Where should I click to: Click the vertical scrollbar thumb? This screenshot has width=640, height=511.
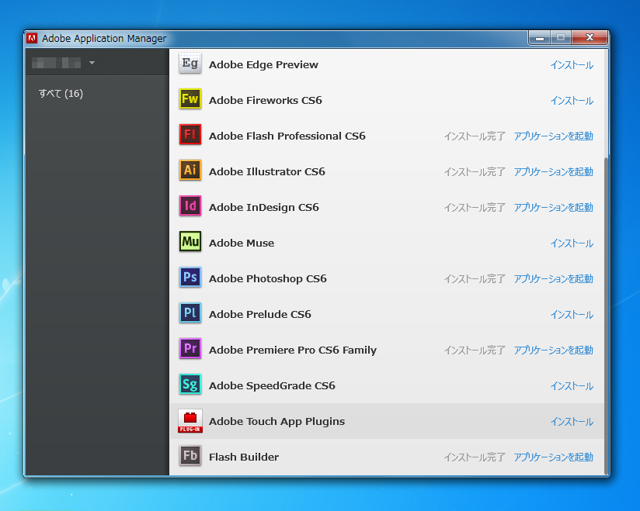[x=606, y=314]
